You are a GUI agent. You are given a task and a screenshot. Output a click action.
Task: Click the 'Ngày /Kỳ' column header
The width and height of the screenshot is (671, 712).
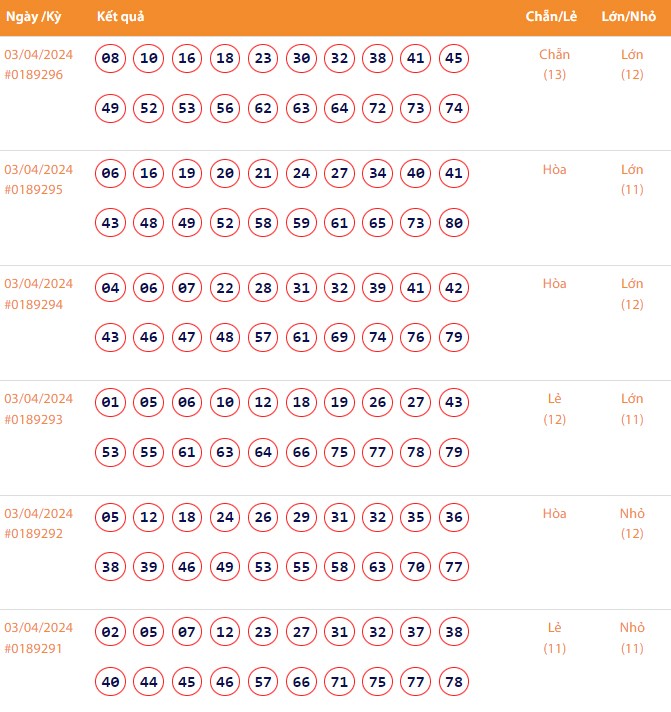click(33, 18)
